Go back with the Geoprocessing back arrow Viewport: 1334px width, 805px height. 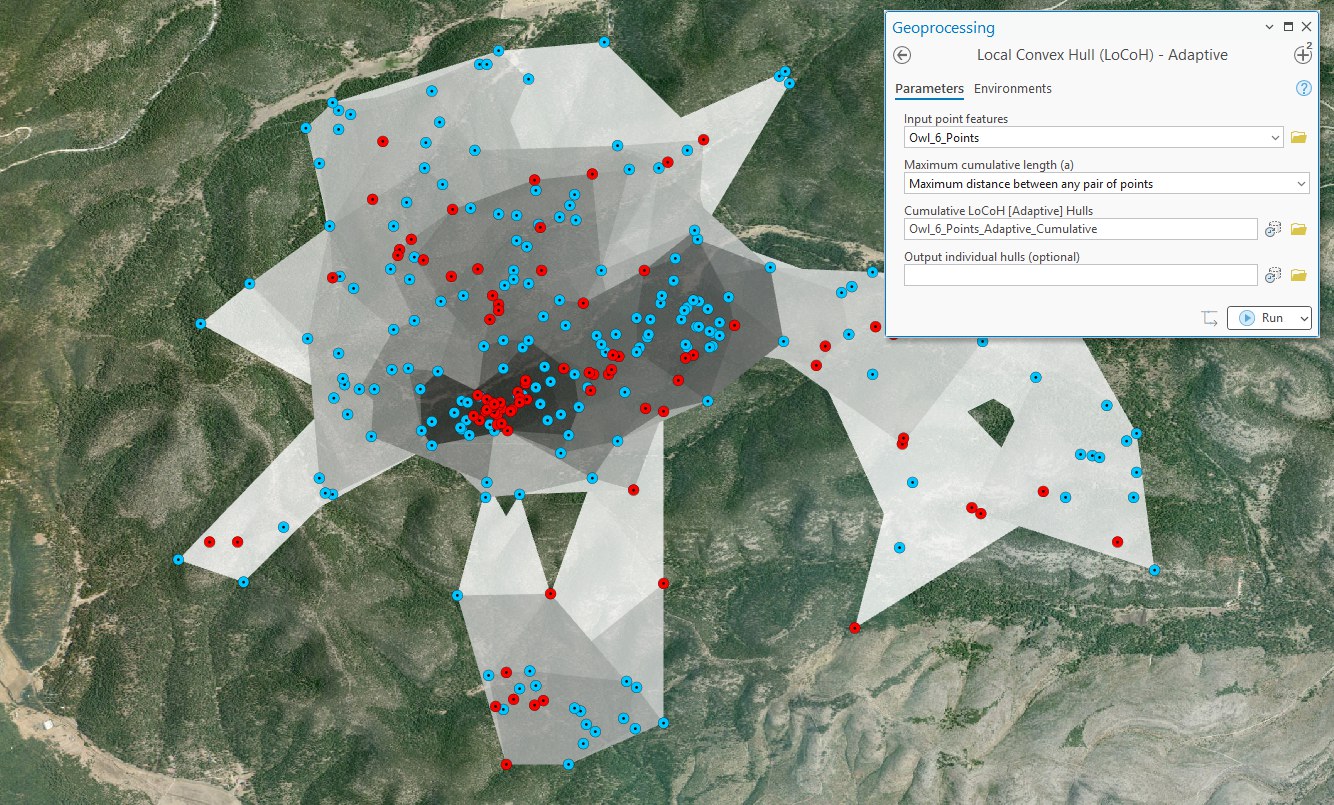click(903, 56)
